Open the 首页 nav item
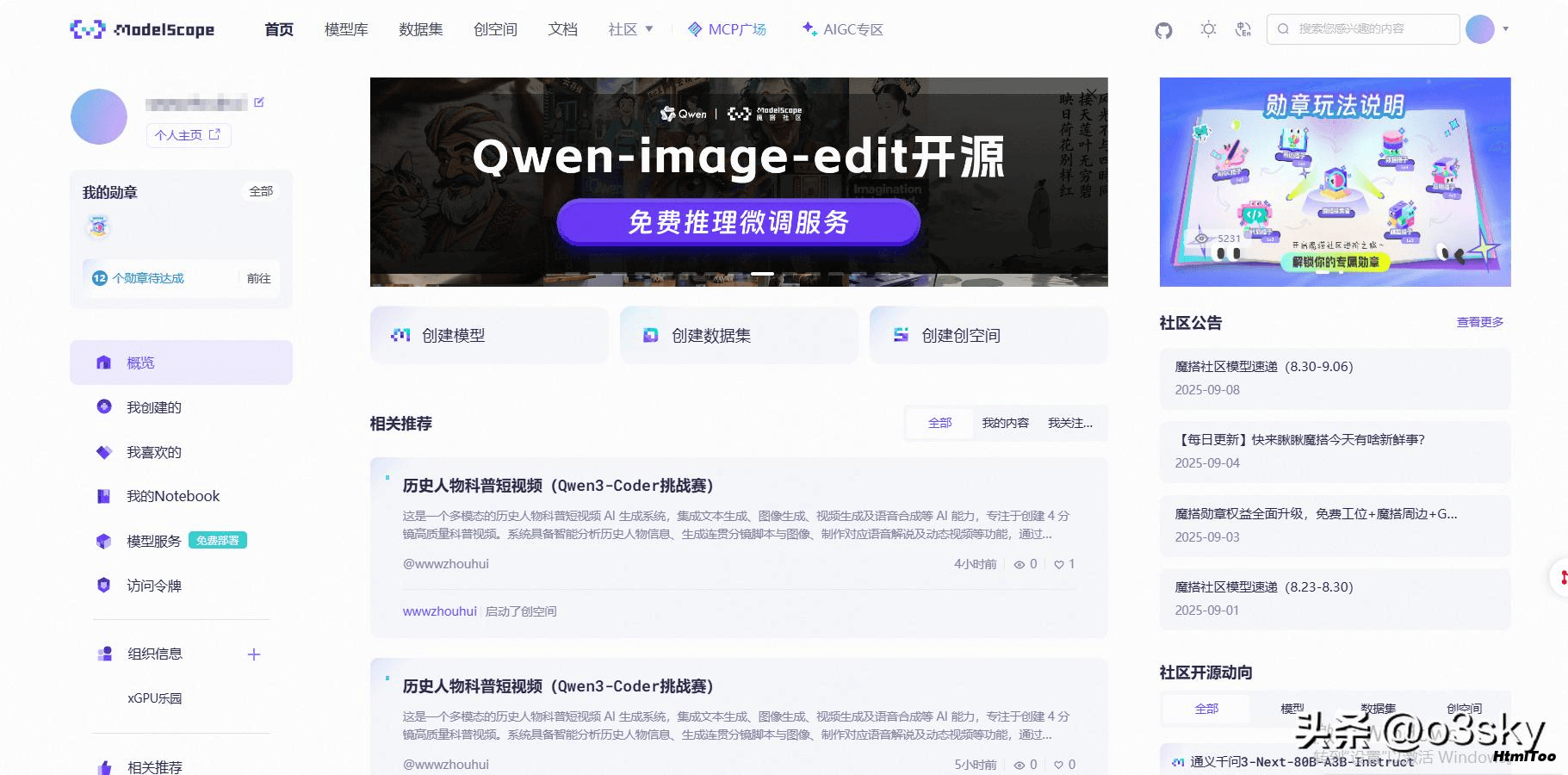The height and width of the screenshot is (775, 1568). [x=278, y=29]
